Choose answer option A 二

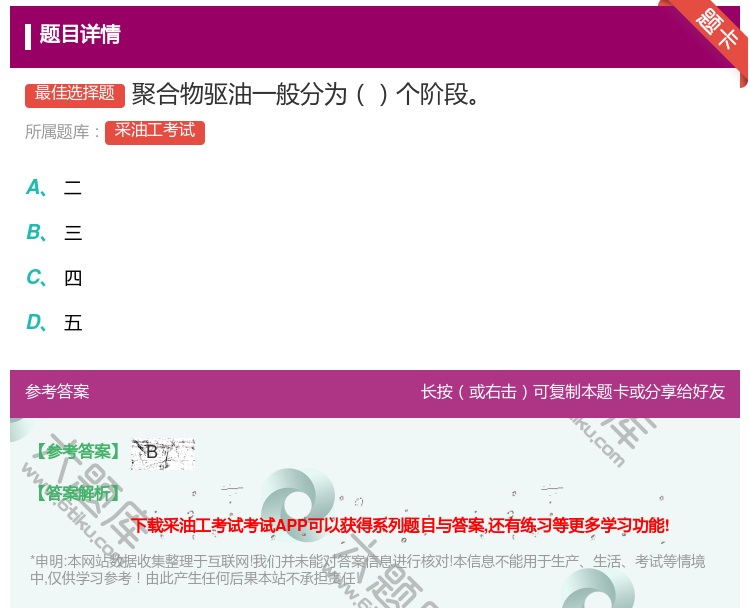click(54, 188)
